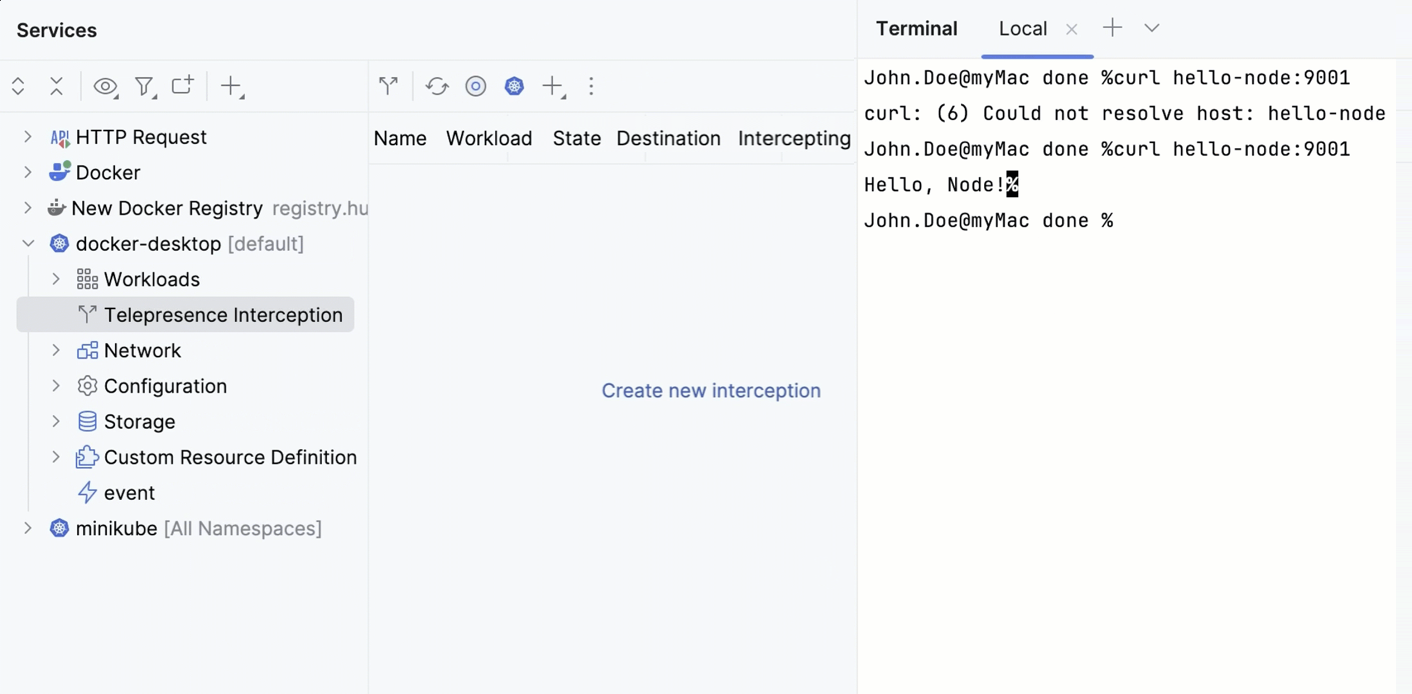The height and width of the screenshot is (694, 1412).
Task: Expand all nodes in Services tree
Action: [x=17, y=86]
